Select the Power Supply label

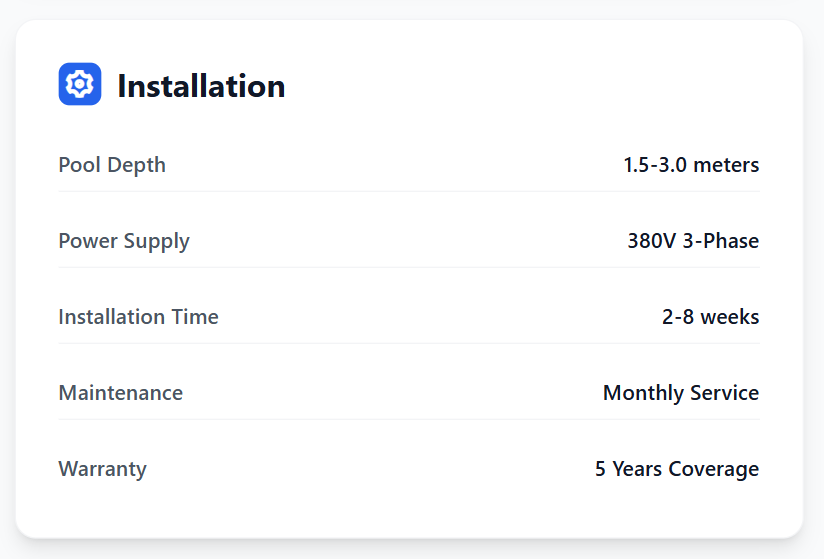coord(124,241)
